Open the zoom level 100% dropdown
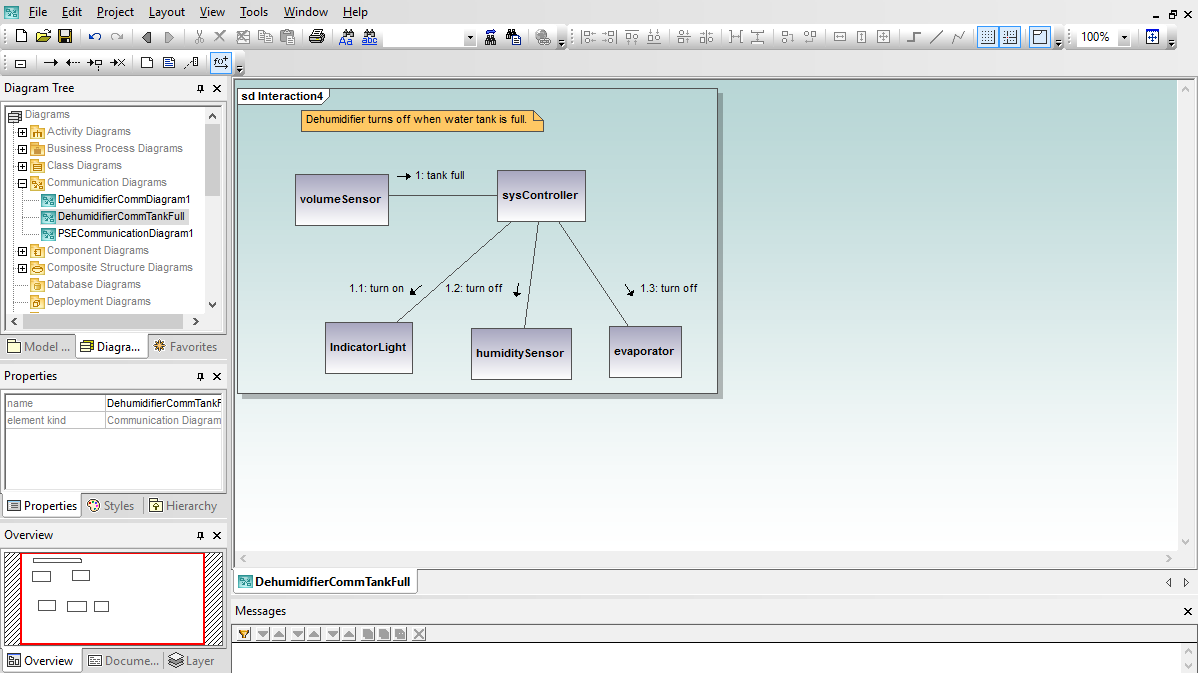The image size is (1198, 673). (x=1124, y=37)
